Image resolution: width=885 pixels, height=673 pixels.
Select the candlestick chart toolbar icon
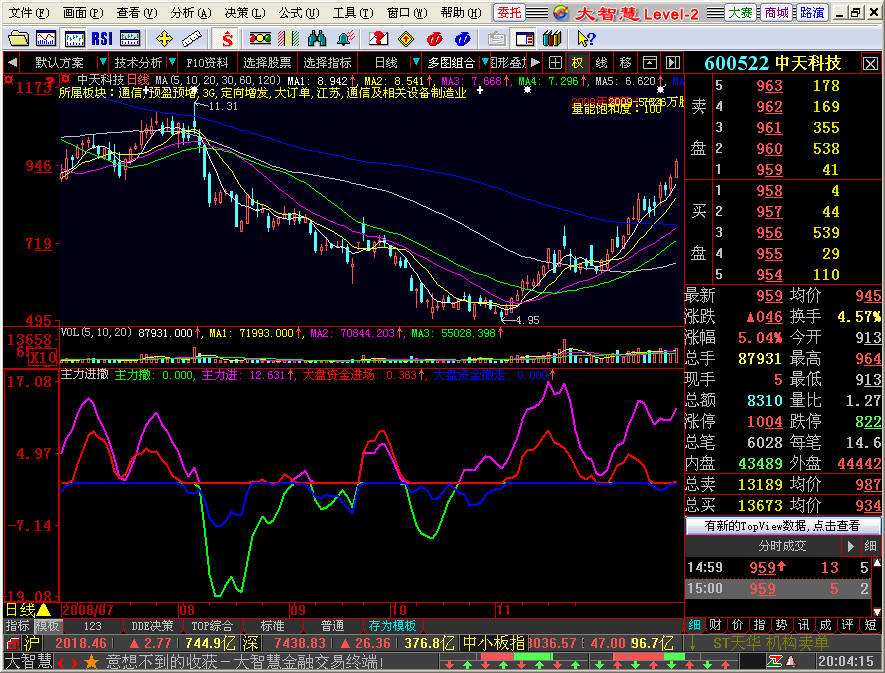[75, 38]
